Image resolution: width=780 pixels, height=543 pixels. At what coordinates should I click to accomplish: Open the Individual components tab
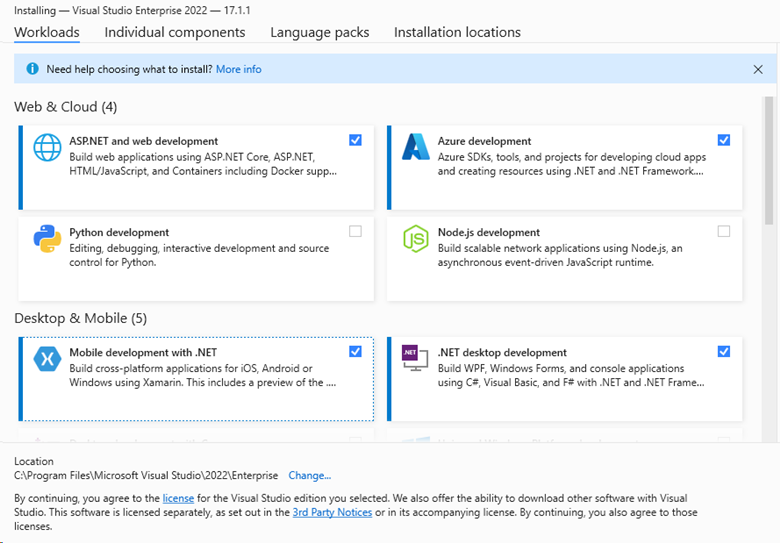coord(175,32)
